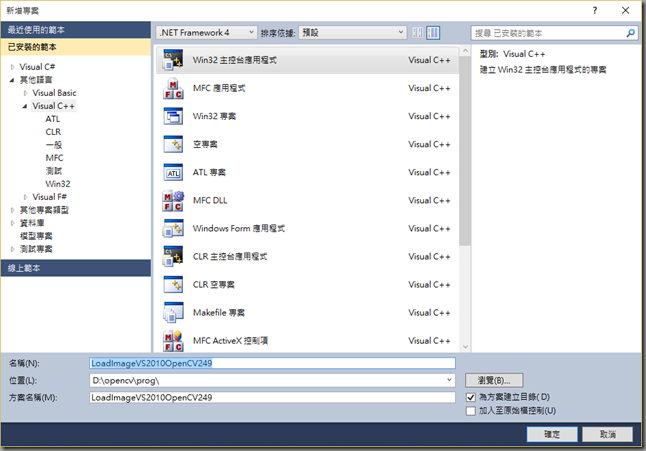
Task: Select the Win32 主控台應用程式 template icon
Action: (x=173, y=60)
